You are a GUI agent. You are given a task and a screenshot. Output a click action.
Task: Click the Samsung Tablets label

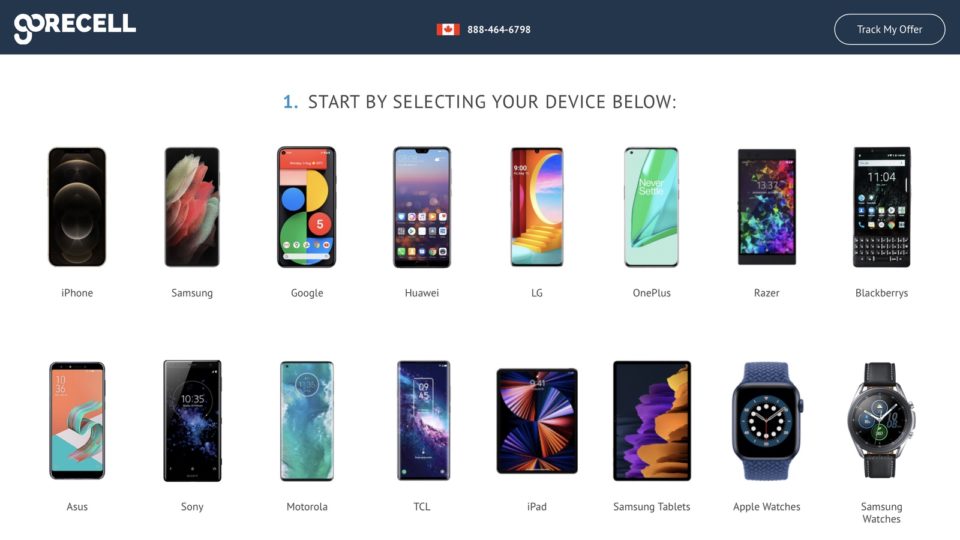[x=651, y=506]
